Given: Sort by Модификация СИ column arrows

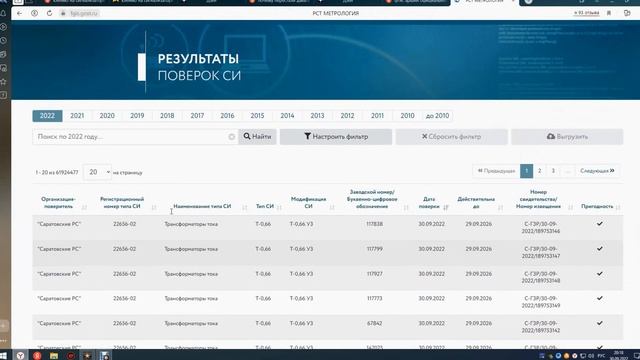Looking at the screenshot, I should click(x=332, y=207).
